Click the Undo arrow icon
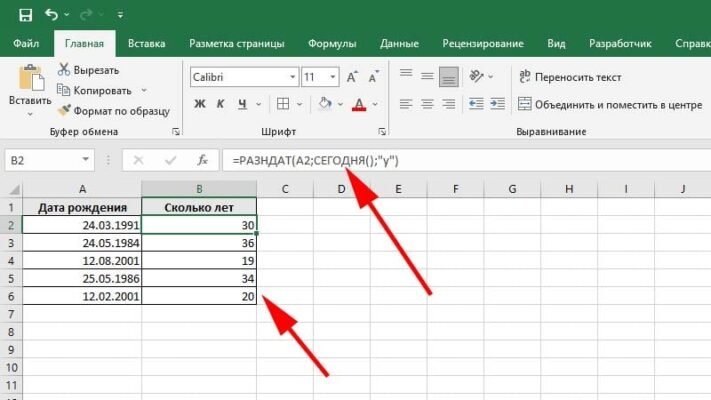 tap(52, 14)
